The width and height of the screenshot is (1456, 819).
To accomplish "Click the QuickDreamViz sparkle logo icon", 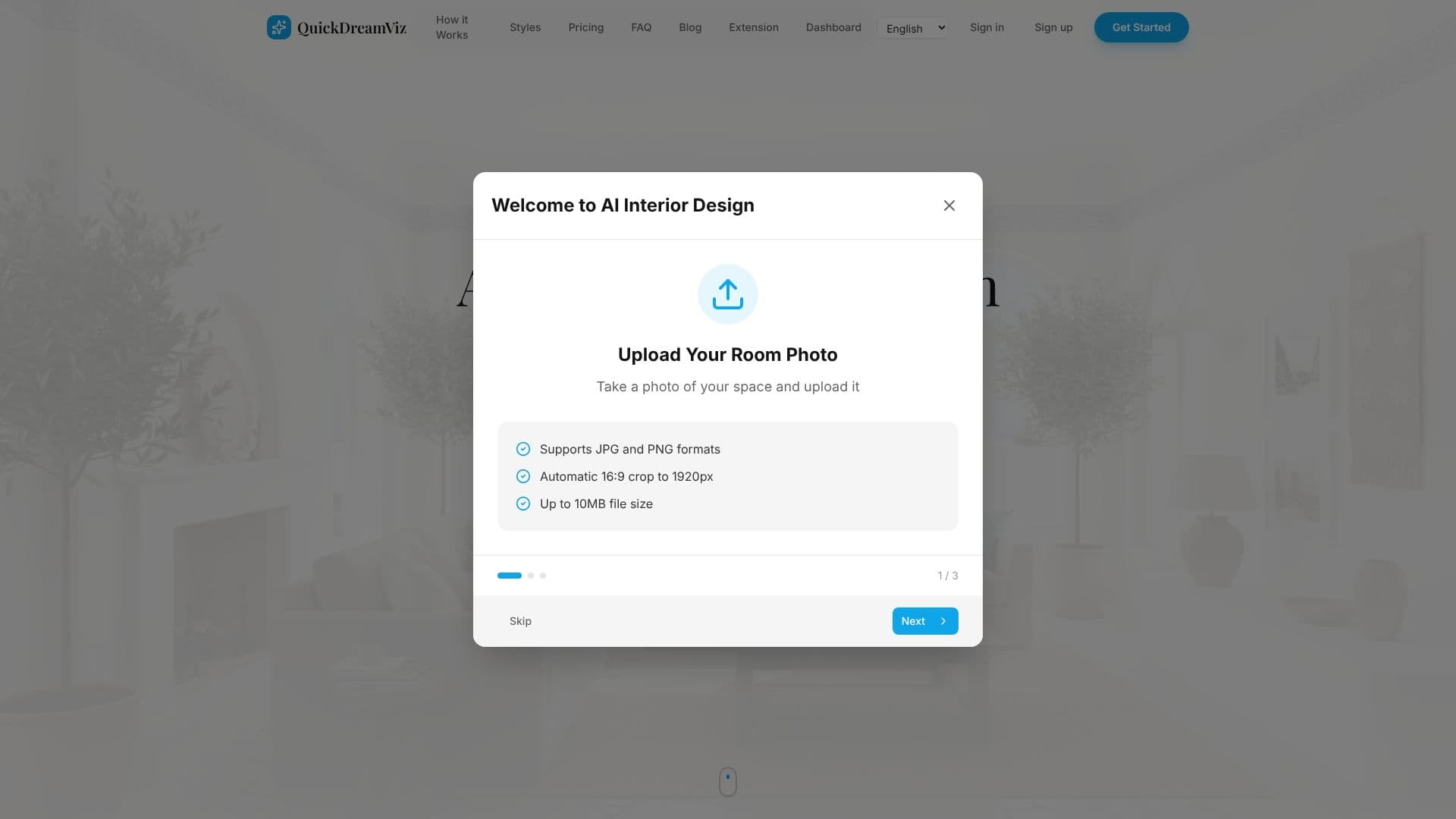I will (x=279, y=27).
